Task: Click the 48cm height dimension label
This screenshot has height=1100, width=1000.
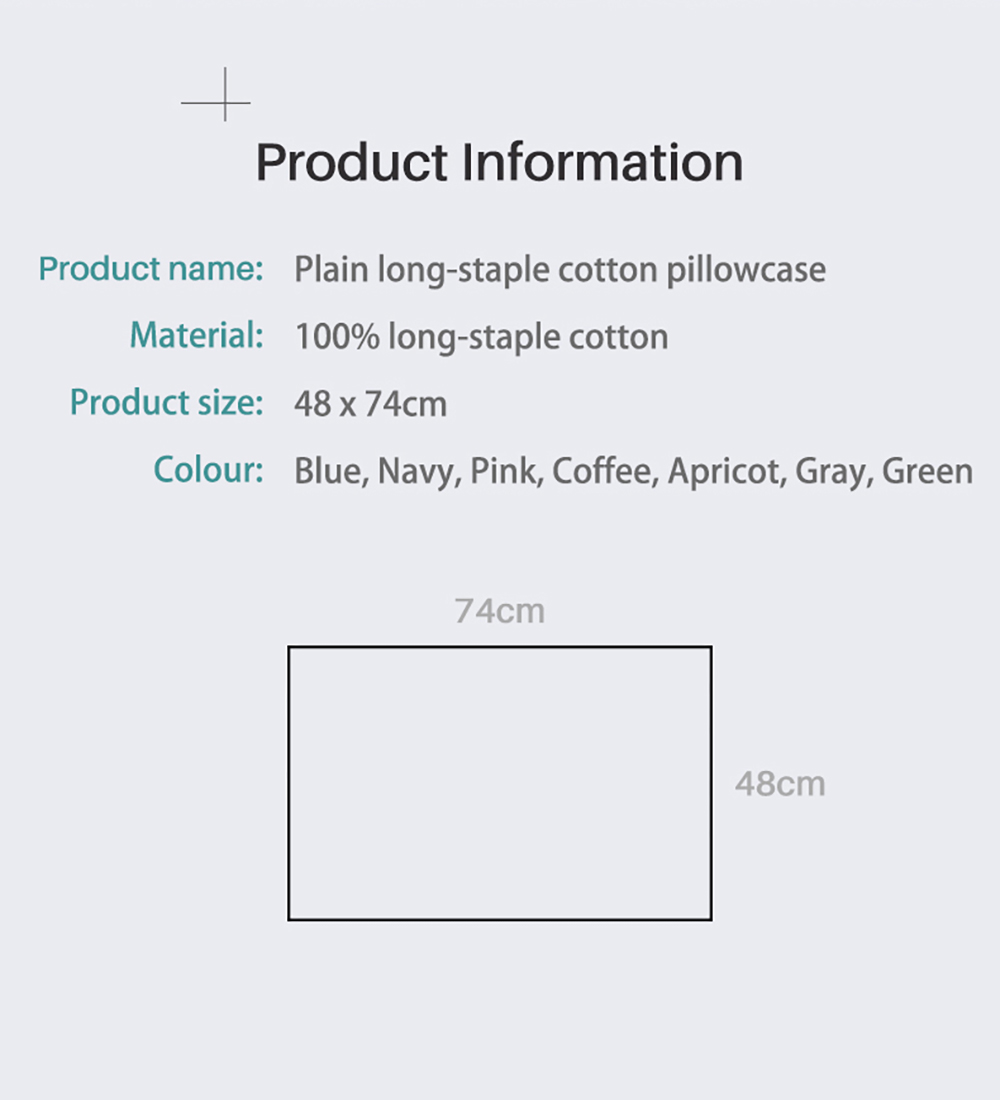Action: 780,784
